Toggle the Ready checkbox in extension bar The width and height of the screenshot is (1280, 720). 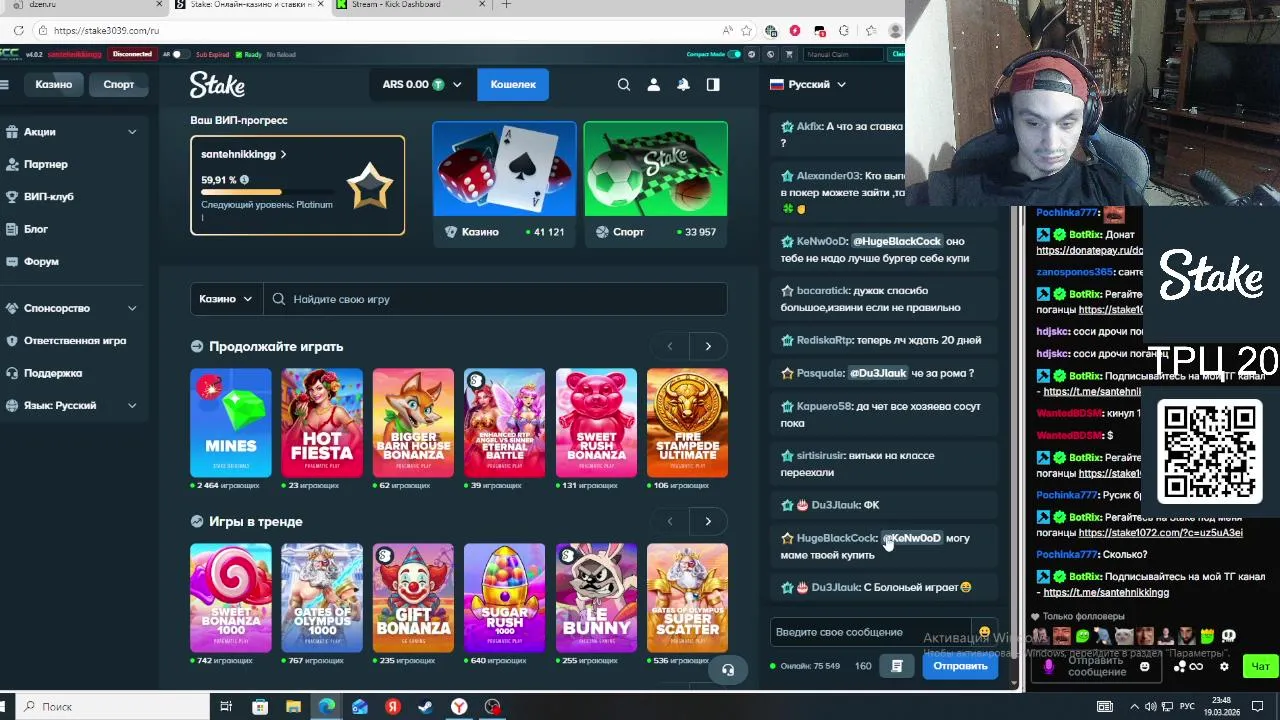point(239,54)
